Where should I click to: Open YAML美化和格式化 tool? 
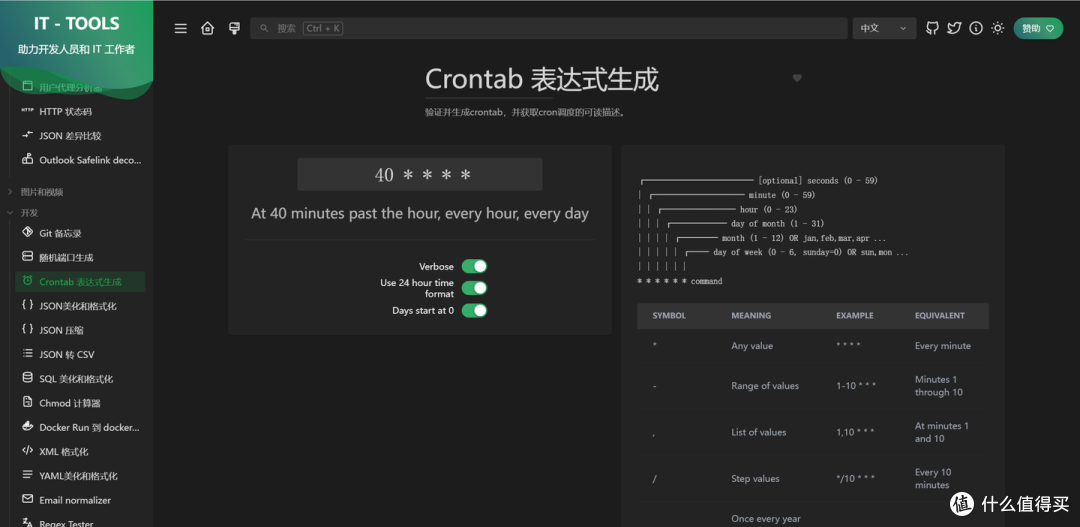point(80,476)
